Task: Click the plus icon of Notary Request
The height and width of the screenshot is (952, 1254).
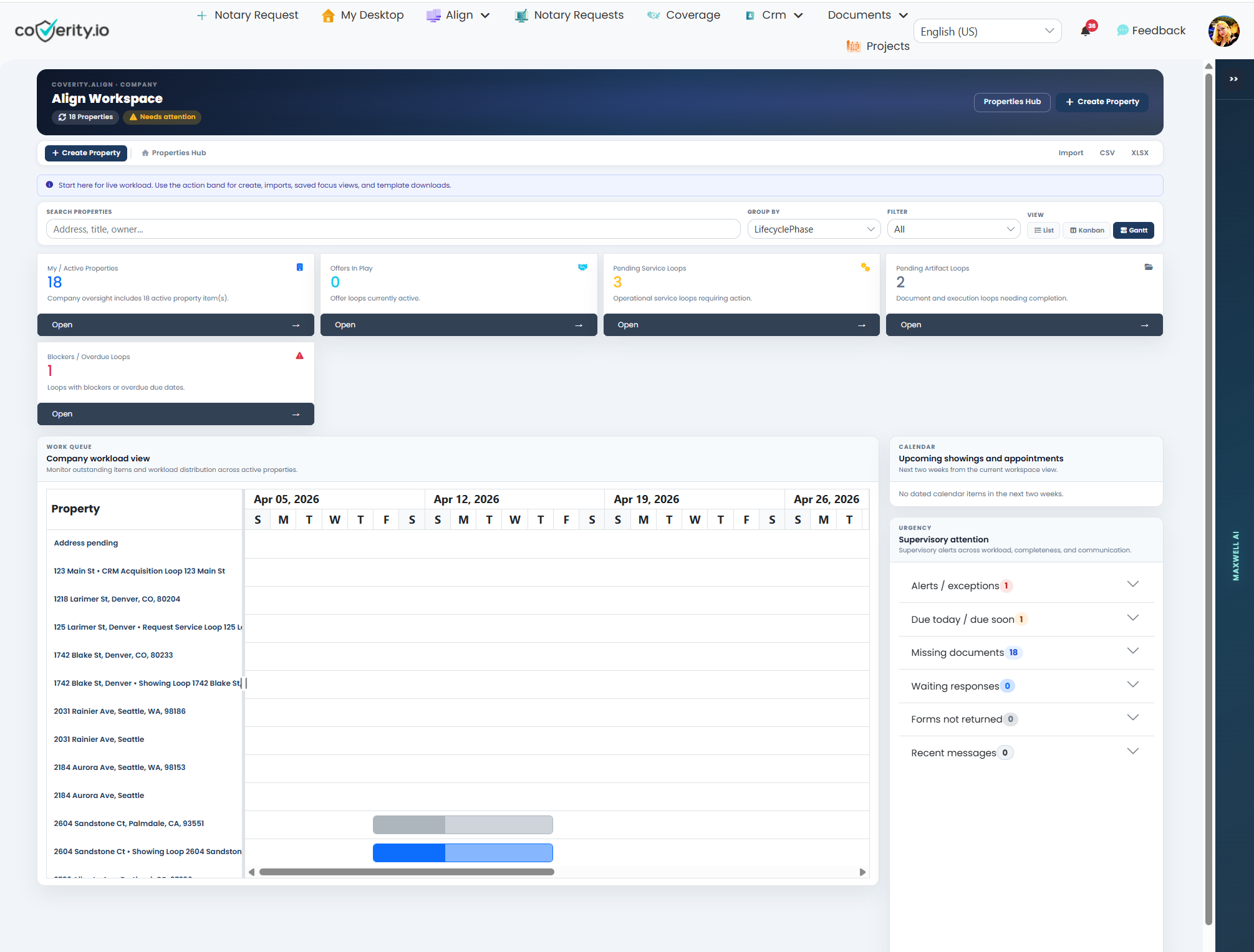Action: coord(201,16)
